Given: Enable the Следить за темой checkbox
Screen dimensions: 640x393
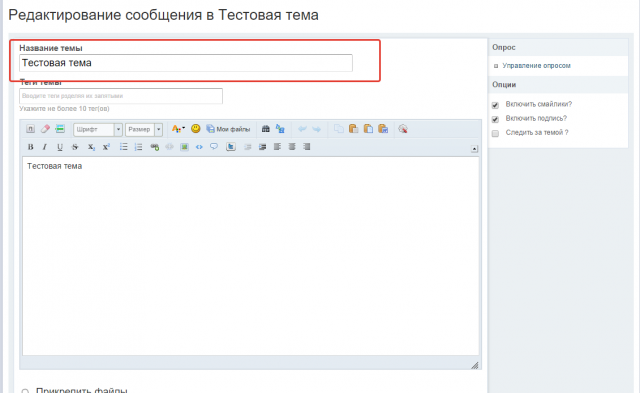Looking at the screenshot, I should (x=495, y=133).
